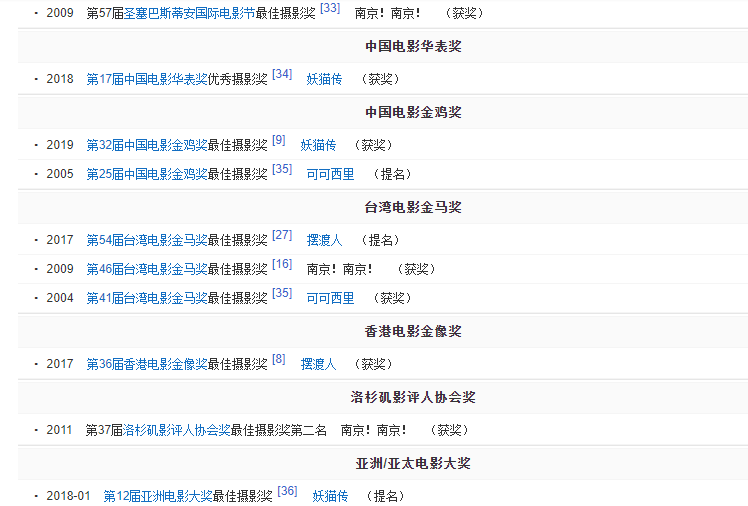Click 南京！南京！ in the 2009 金马奖 row
This screenshot has height=506, width=748.
[340, 269]
